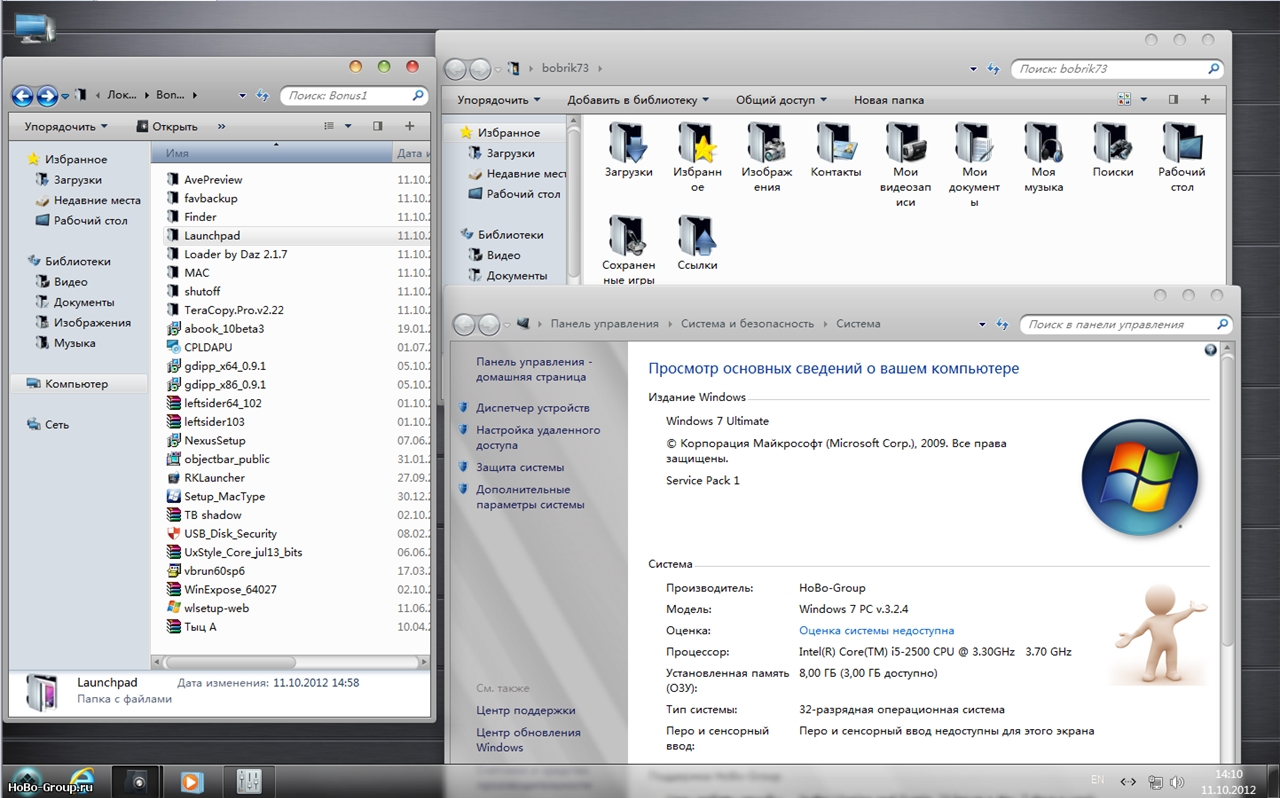Toggle preview pane in bobrik73 window
The height and width of the screenshot is (798, 1280).
(1173, 100)
